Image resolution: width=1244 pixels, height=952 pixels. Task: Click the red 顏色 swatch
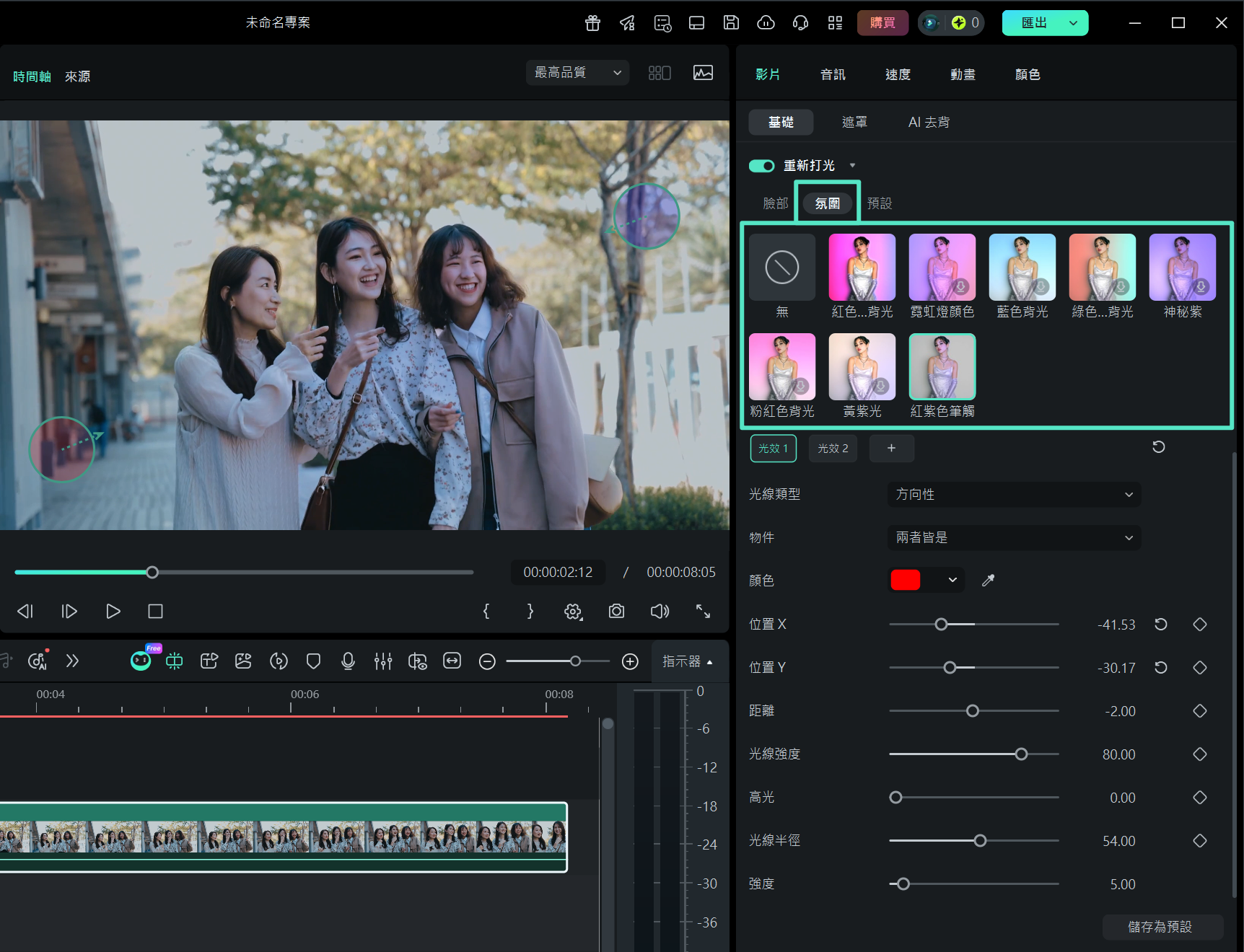click(x=906, y=581)
